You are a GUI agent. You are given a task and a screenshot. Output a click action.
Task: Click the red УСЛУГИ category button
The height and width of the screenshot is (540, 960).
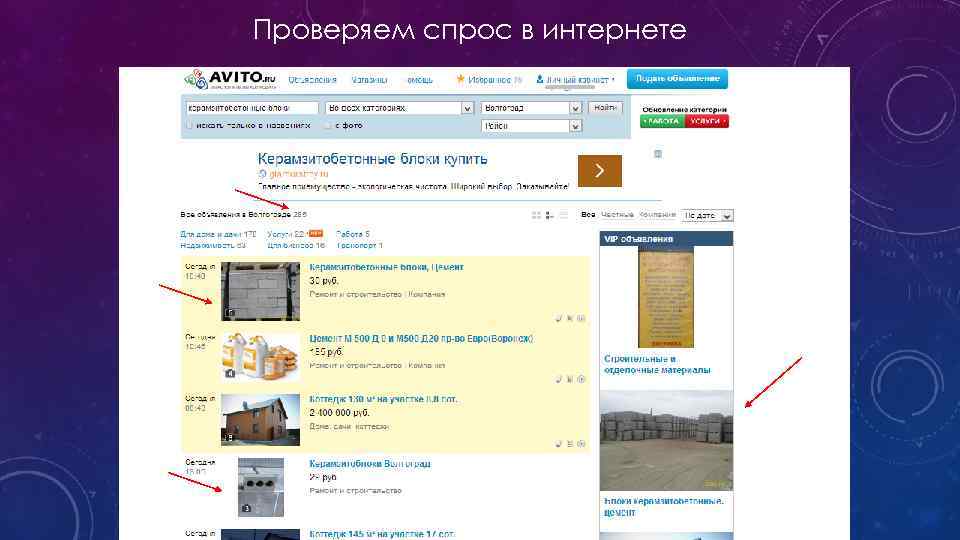pyautogui.click(x=707, y=121)
